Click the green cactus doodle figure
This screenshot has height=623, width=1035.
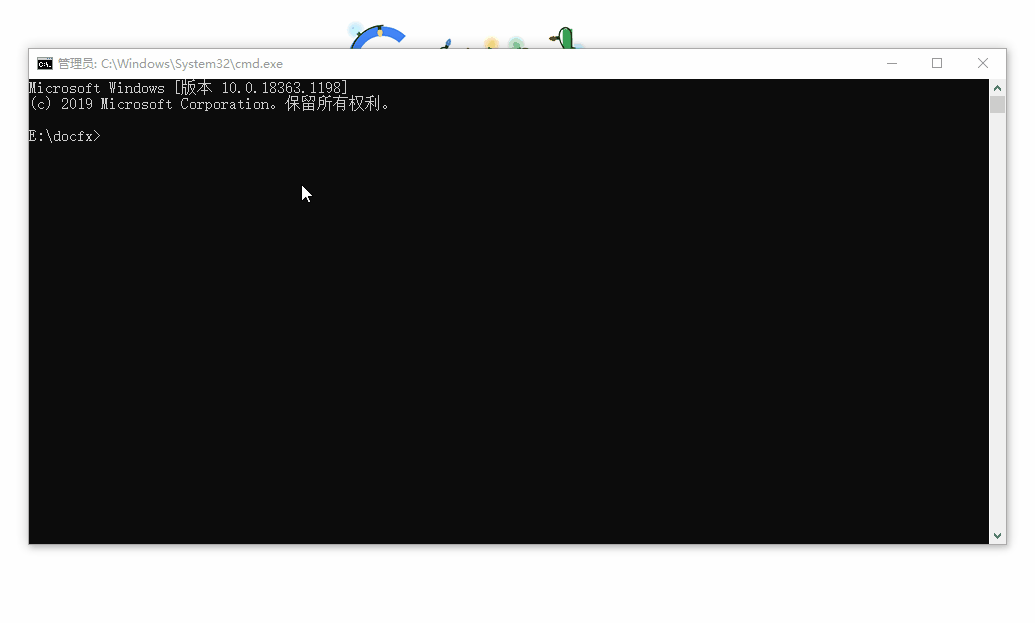coord(565,39)
